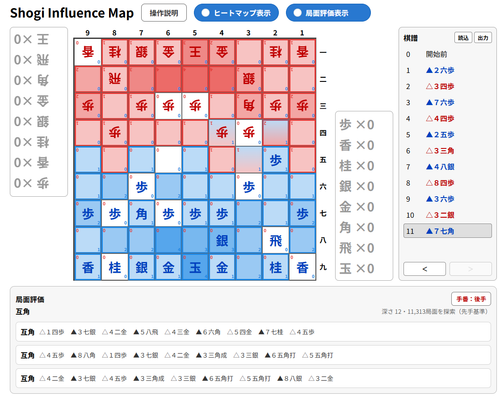Image resolution: width=500 pixels, height=397 pixels.
Task: Select the blue 銀 silver on square 7九
Action: coord(141,267)
